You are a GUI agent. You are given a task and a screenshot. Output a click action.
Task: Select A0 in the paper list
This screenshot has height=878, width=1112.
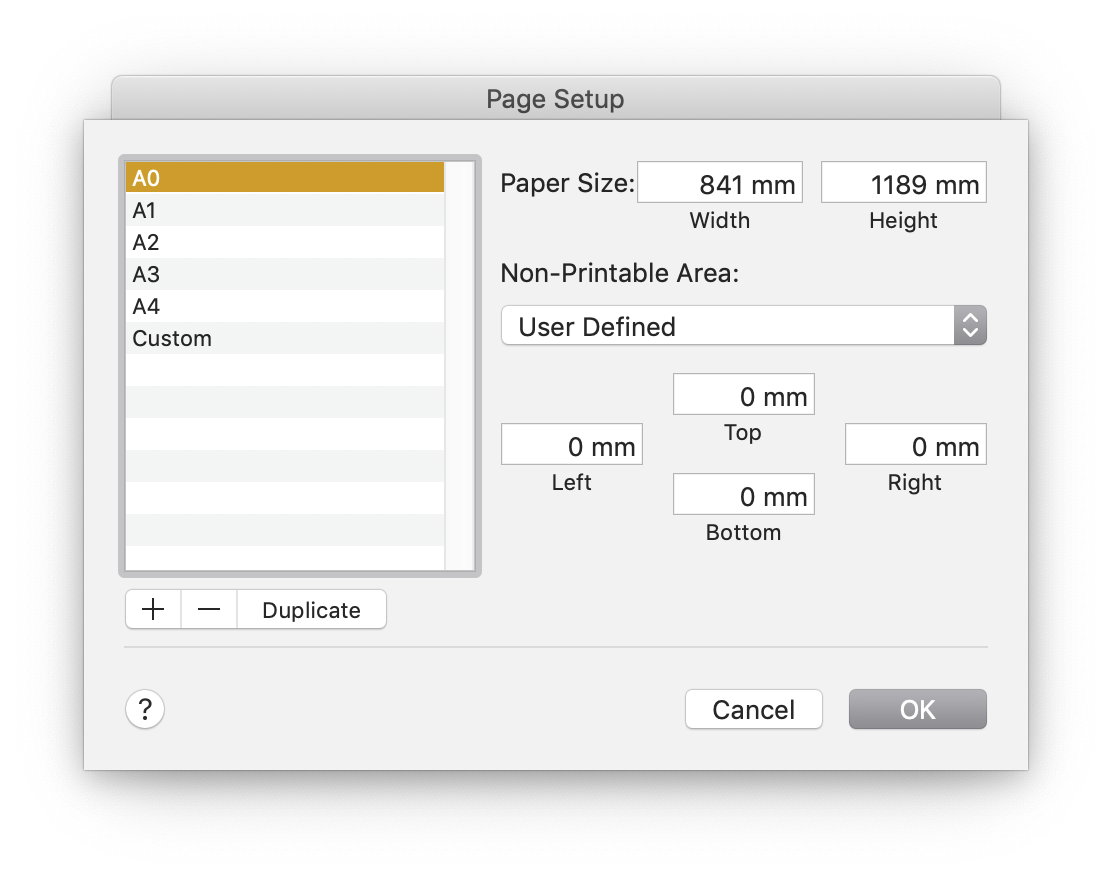(x=284, y=178)
